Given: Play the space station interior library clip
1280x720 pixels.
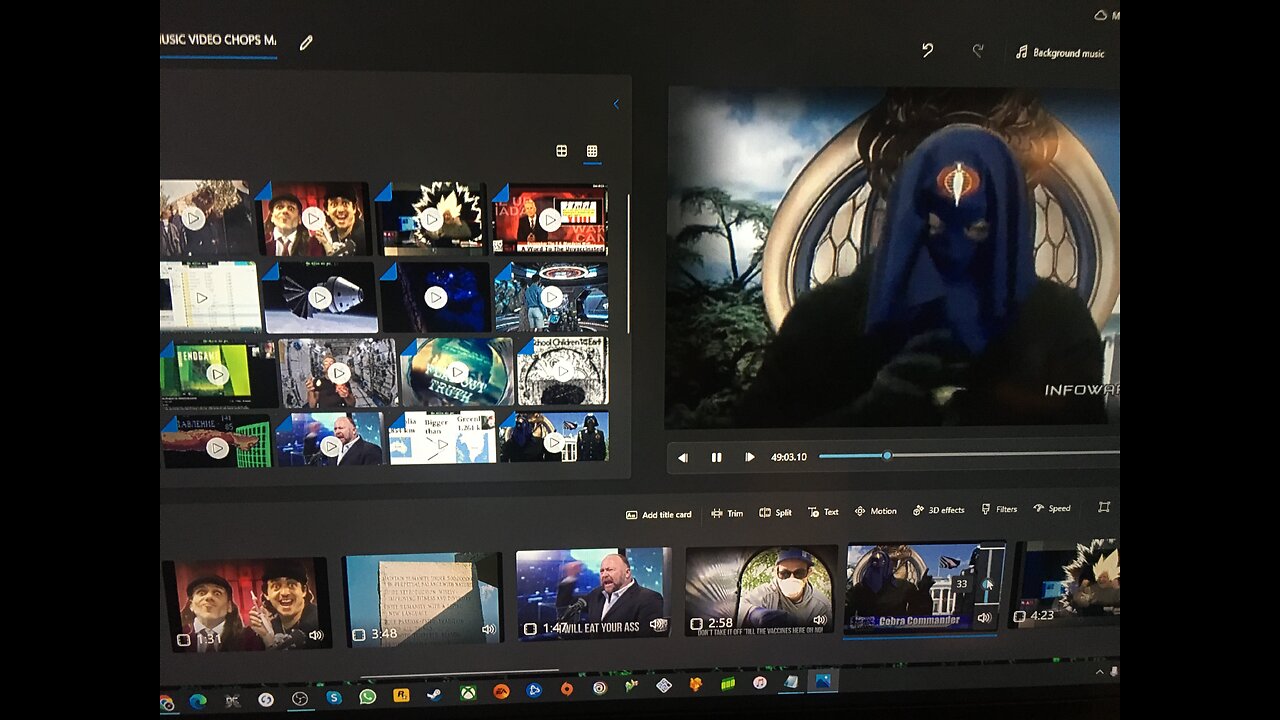Looking at the screenshot, I should point(339,372).
